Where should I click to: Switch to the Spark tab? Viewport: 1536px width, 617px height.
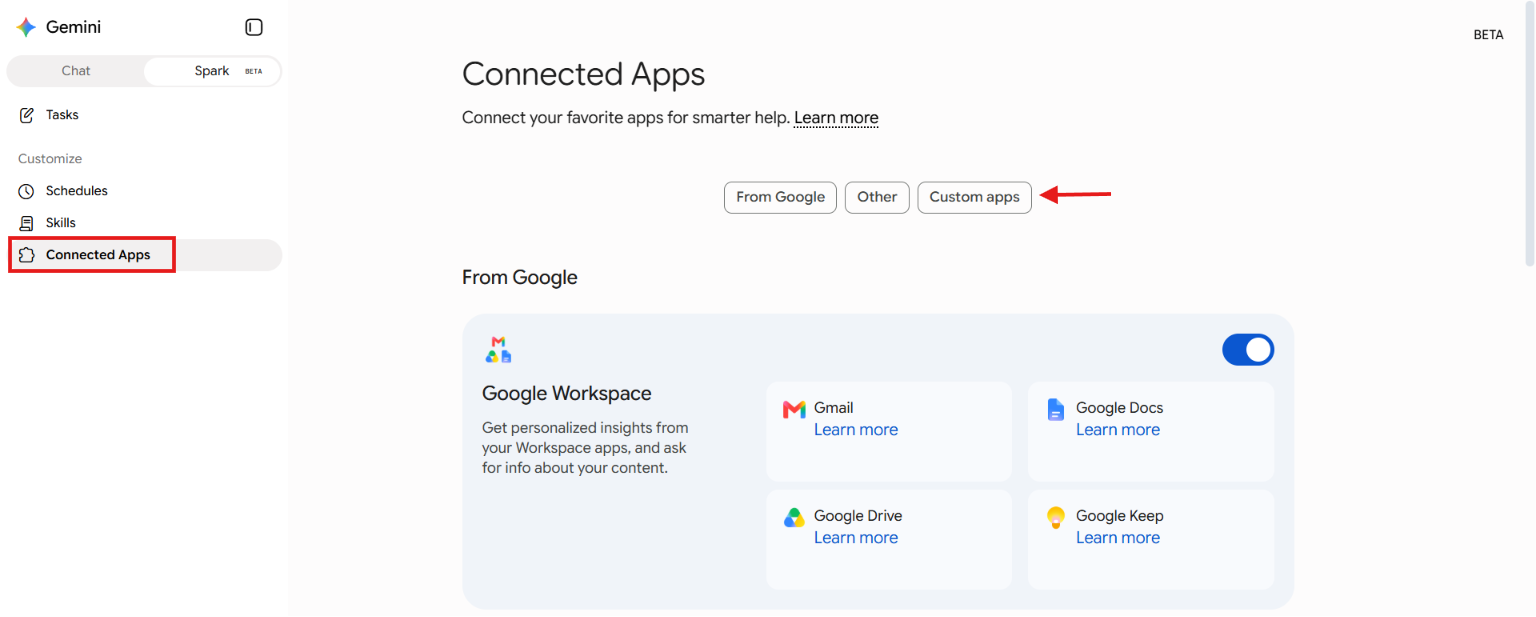[212, 71]
